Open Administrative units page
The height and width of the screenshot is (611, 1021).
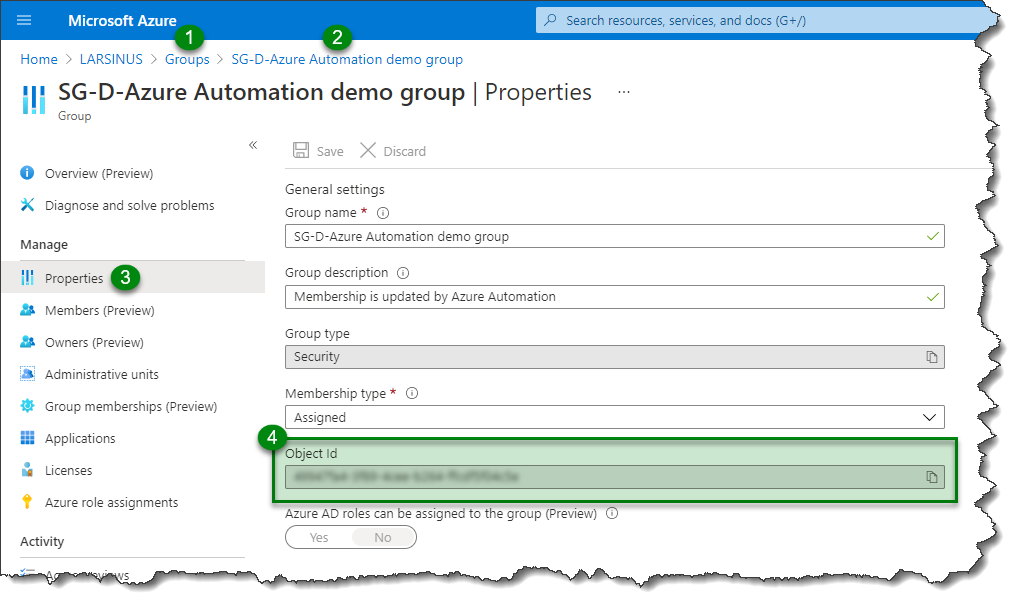(x=102, y=374)
